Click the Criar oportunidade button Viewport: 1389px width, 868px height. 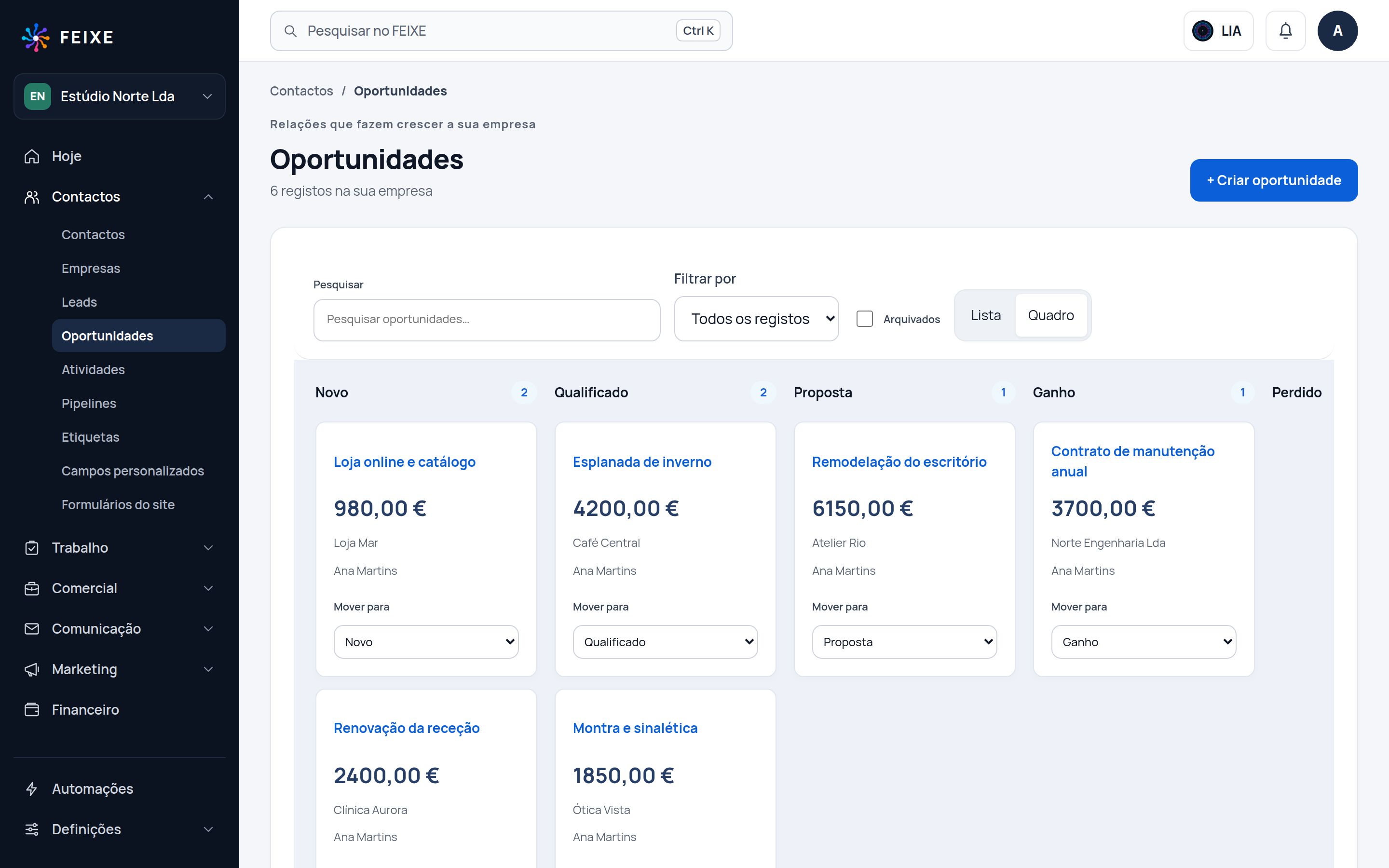pyautogui.click(x=1274, y=180)
